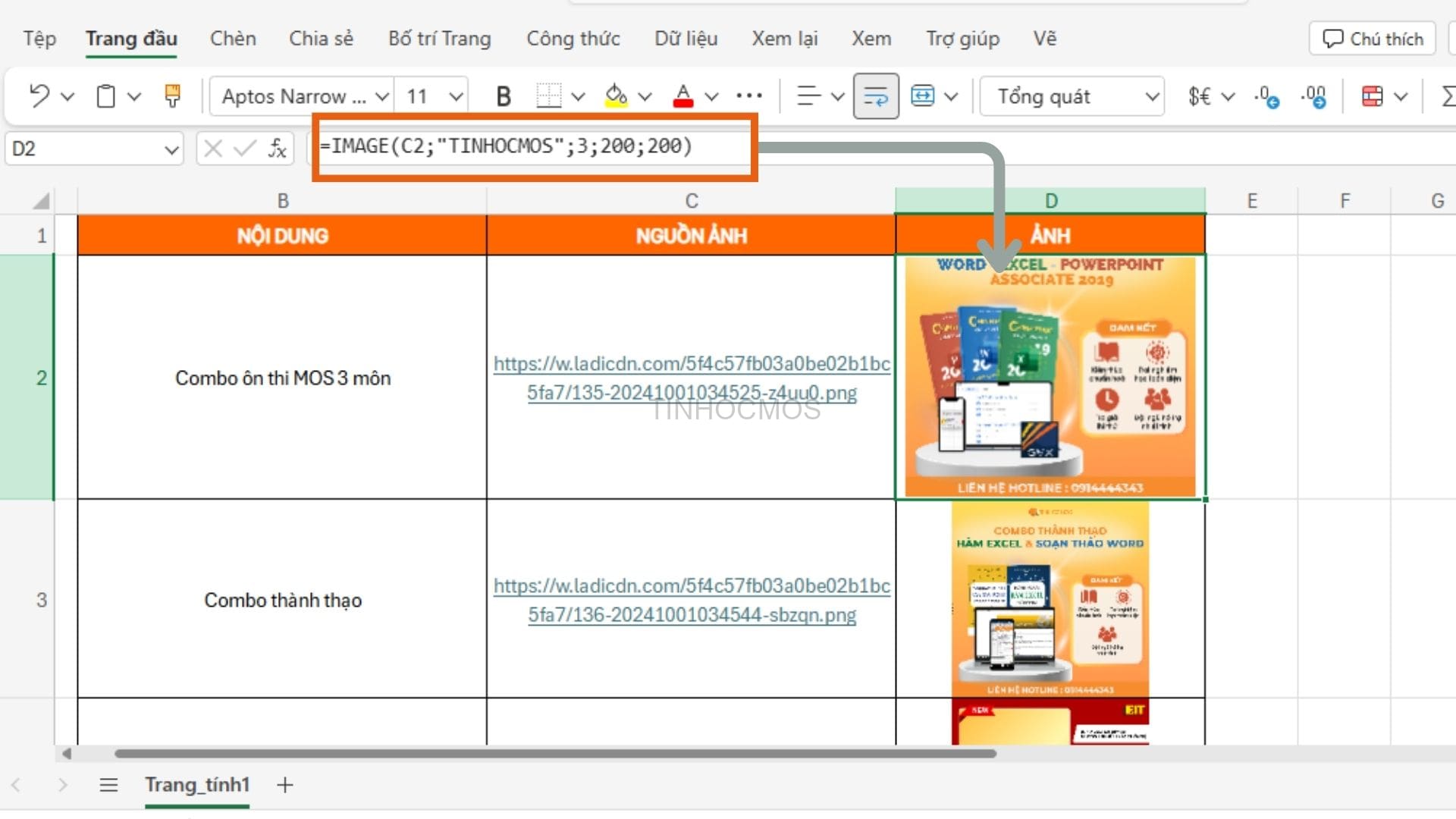Click the Merge cells icon
Viewport: 1456px width, 819px height.
923,96
